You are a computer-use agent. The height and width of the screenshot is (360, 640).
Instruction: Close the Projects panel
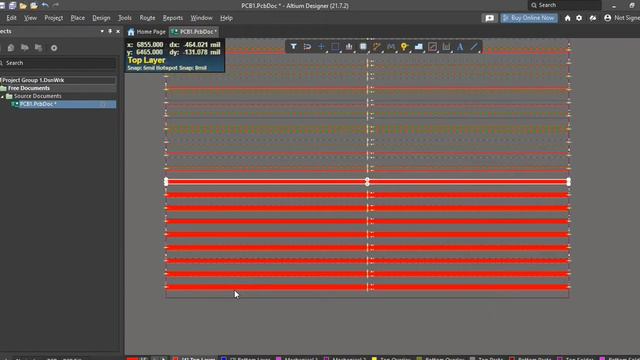tap(118, 31)
